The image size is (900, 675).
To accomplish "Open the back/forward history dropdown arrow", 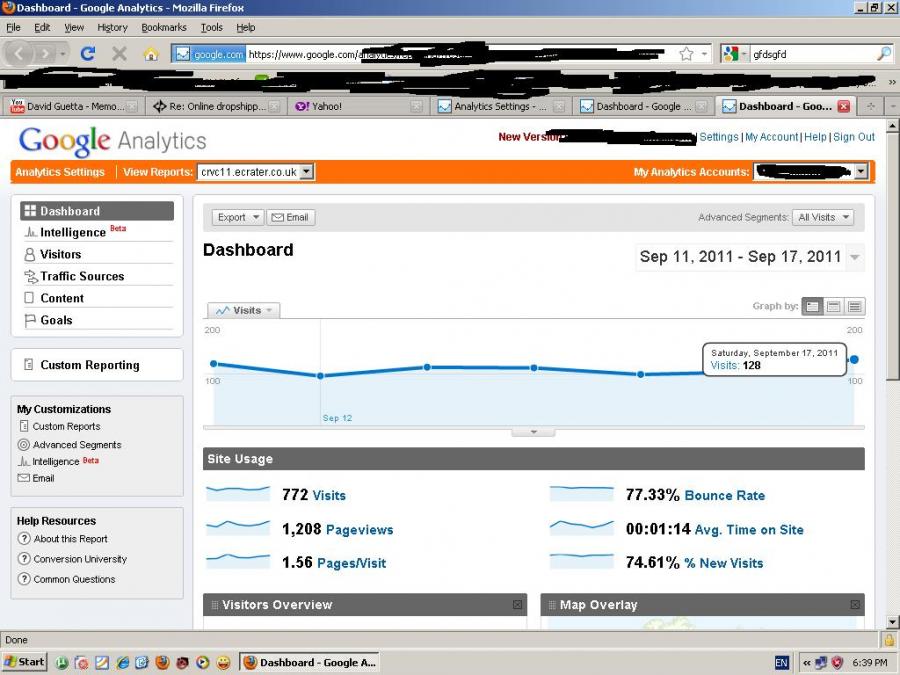I will coord(63,54).
